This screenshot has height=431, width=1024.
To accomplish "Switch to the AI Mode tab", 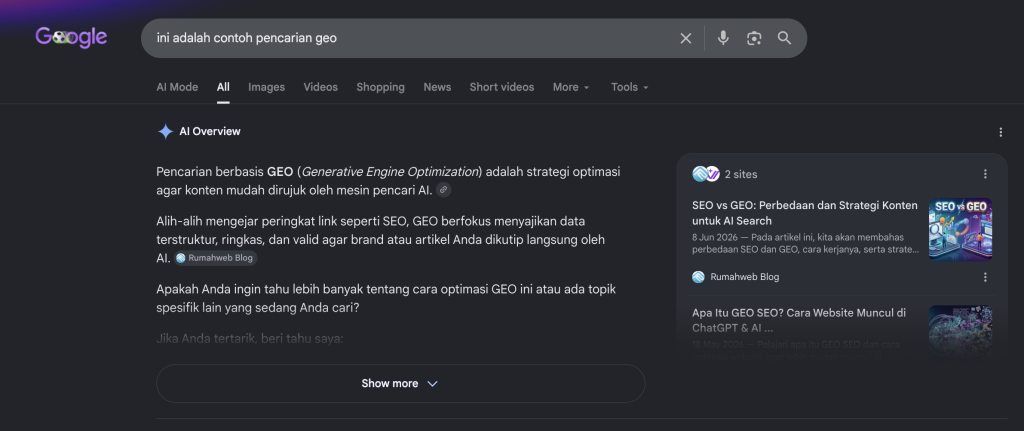I will pos(177,87).
